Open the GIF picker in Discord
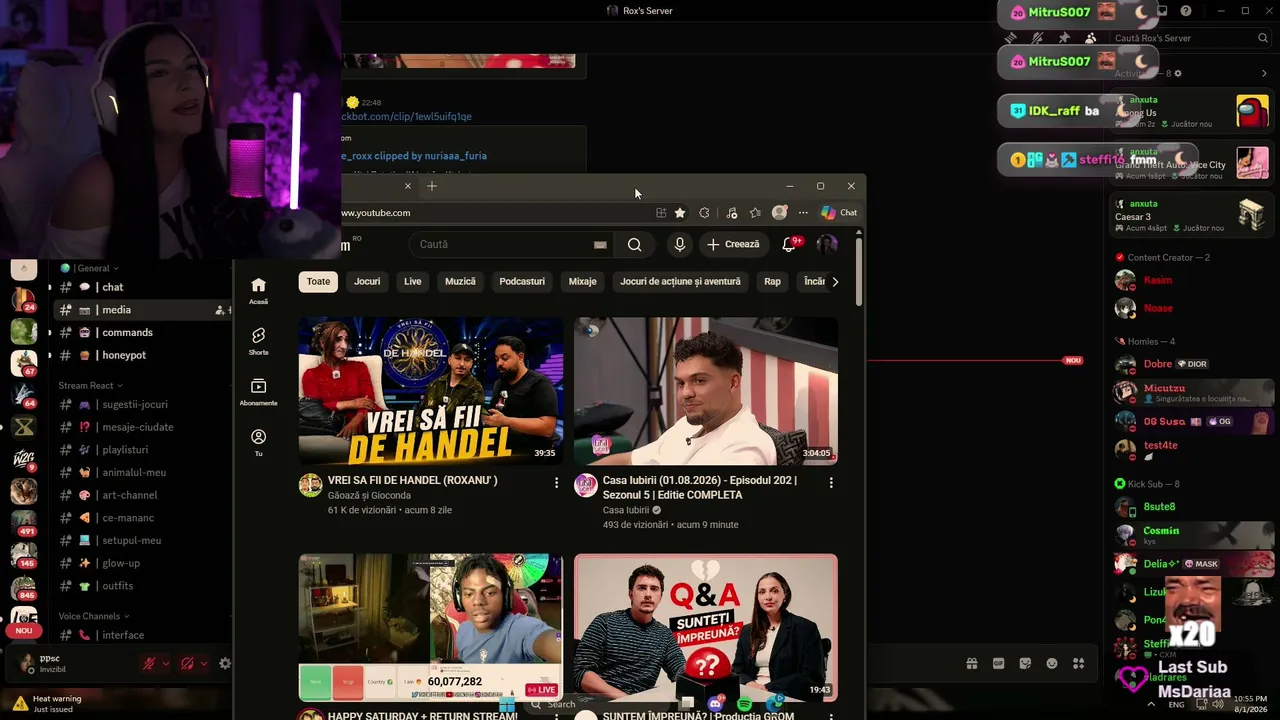This screenshot has width=1280, height=720. 998,663
